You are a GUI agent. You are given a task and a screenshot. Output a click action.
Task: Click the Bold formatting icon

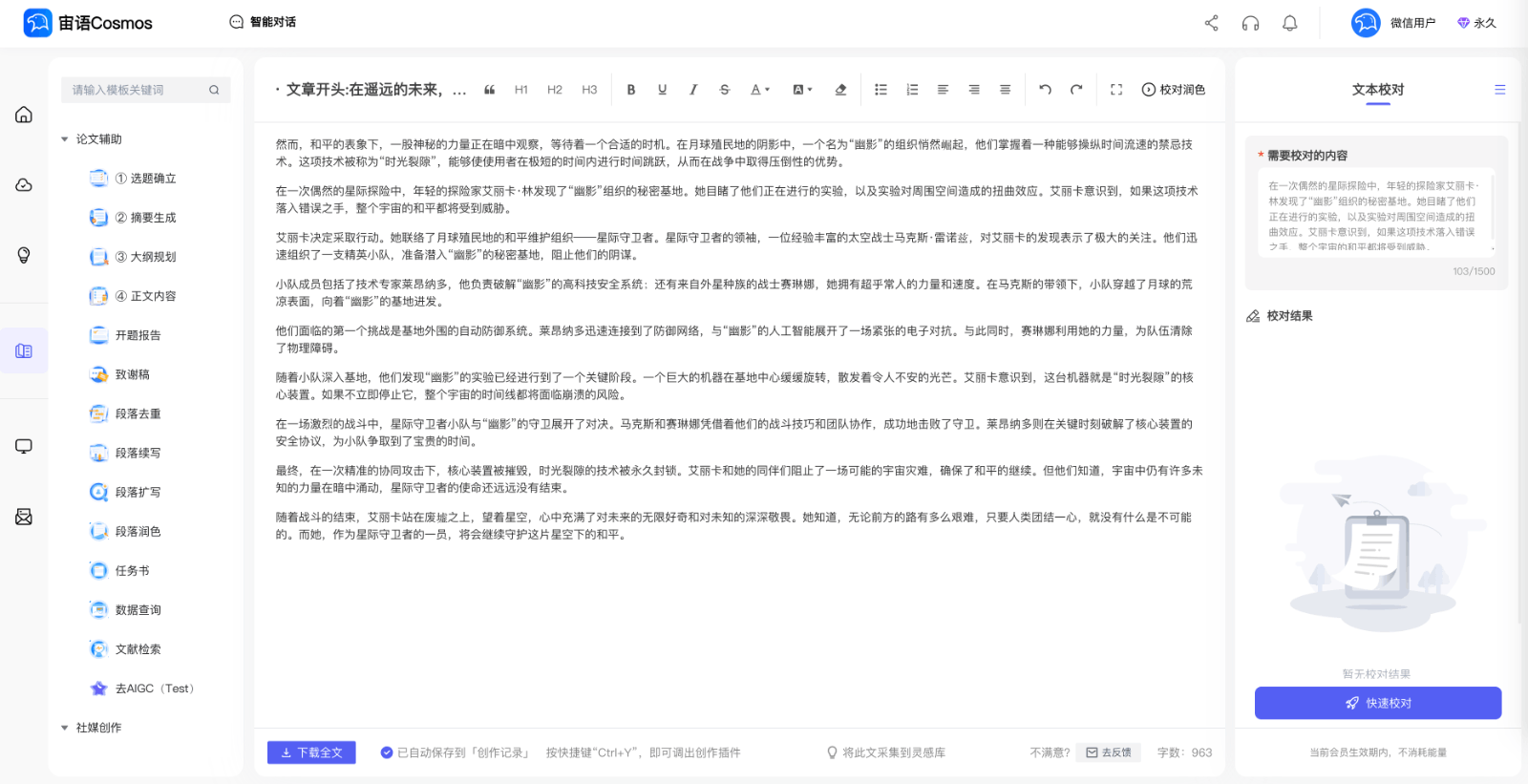[630, 90]
